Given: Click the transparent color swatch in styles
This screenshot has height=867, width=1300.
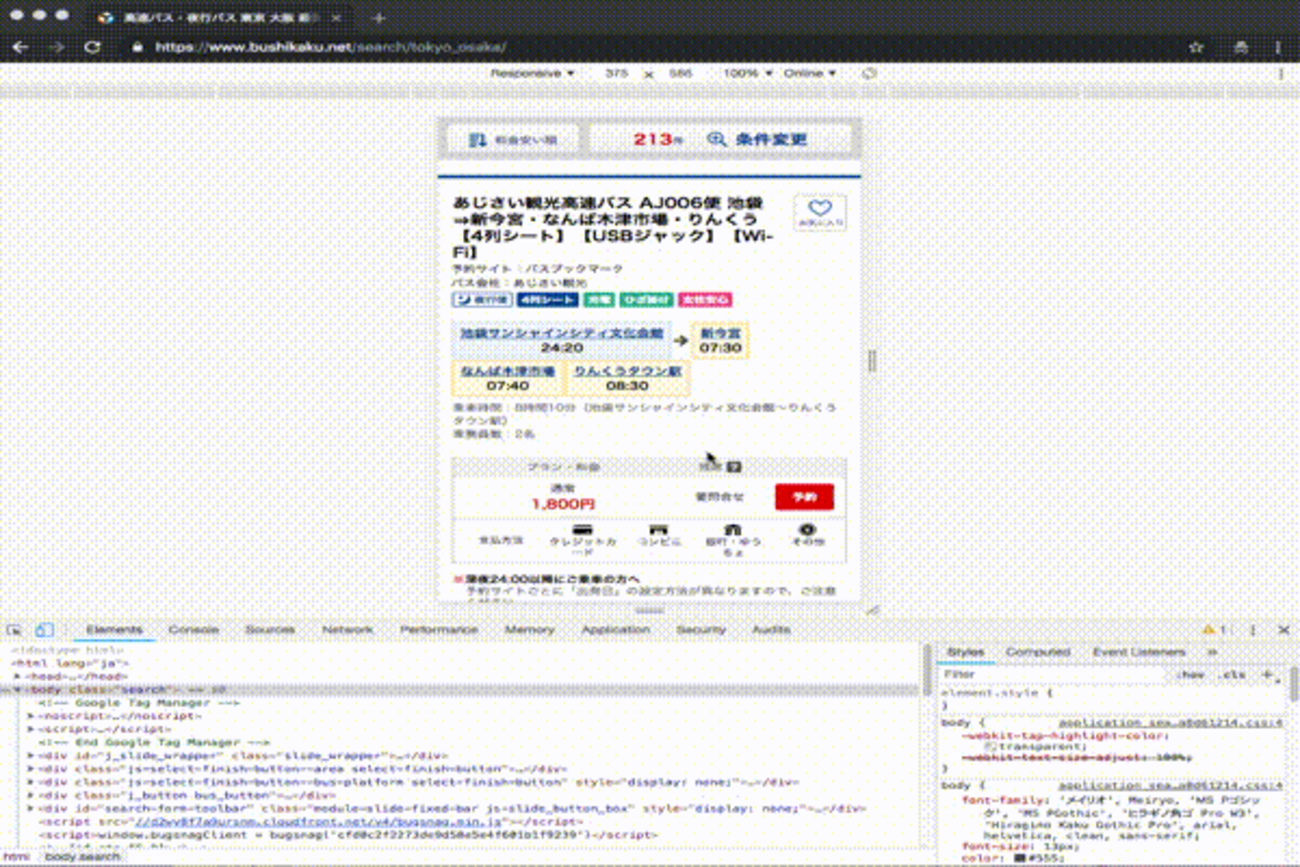Looking at the screenshot, I should click(x=989, y=746).
